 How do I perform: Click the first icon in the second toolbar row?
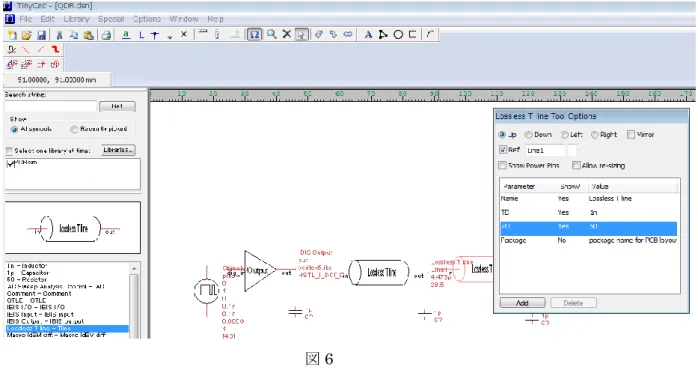pyautogui.click(x=12, y=49)
